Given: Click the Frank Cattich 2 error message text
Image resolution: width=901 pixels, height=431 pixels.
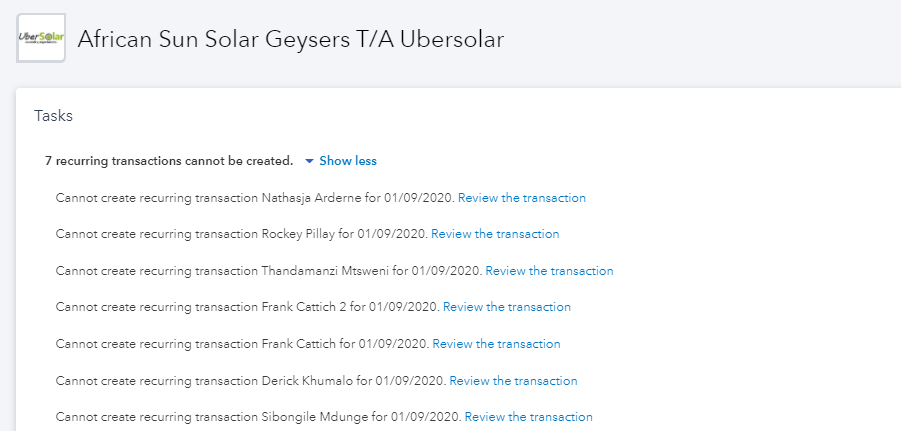Looking at the screenshot, I should pos(248,307).
